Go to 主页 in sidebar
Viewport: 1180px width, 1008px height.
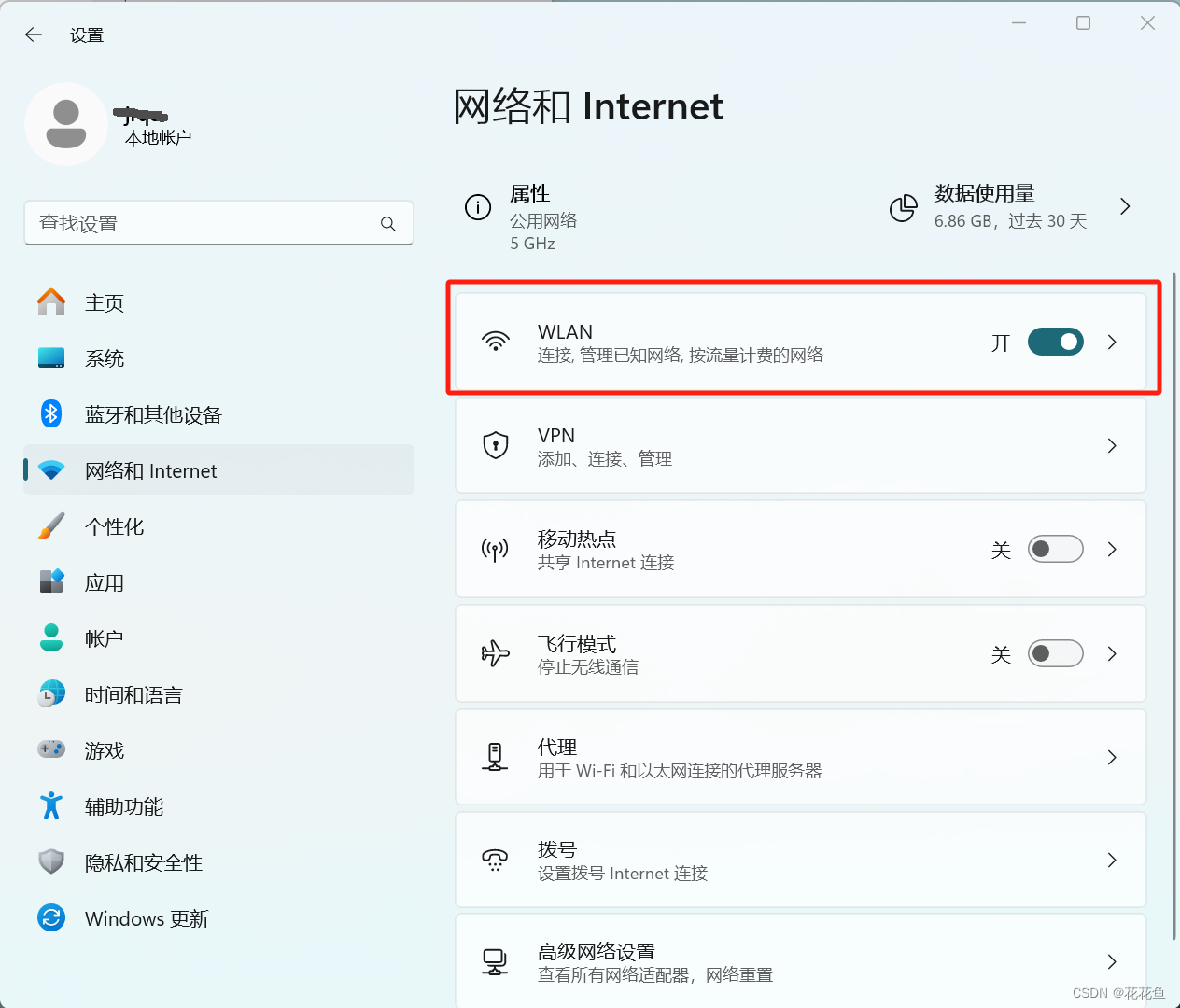tap(218, 302)
